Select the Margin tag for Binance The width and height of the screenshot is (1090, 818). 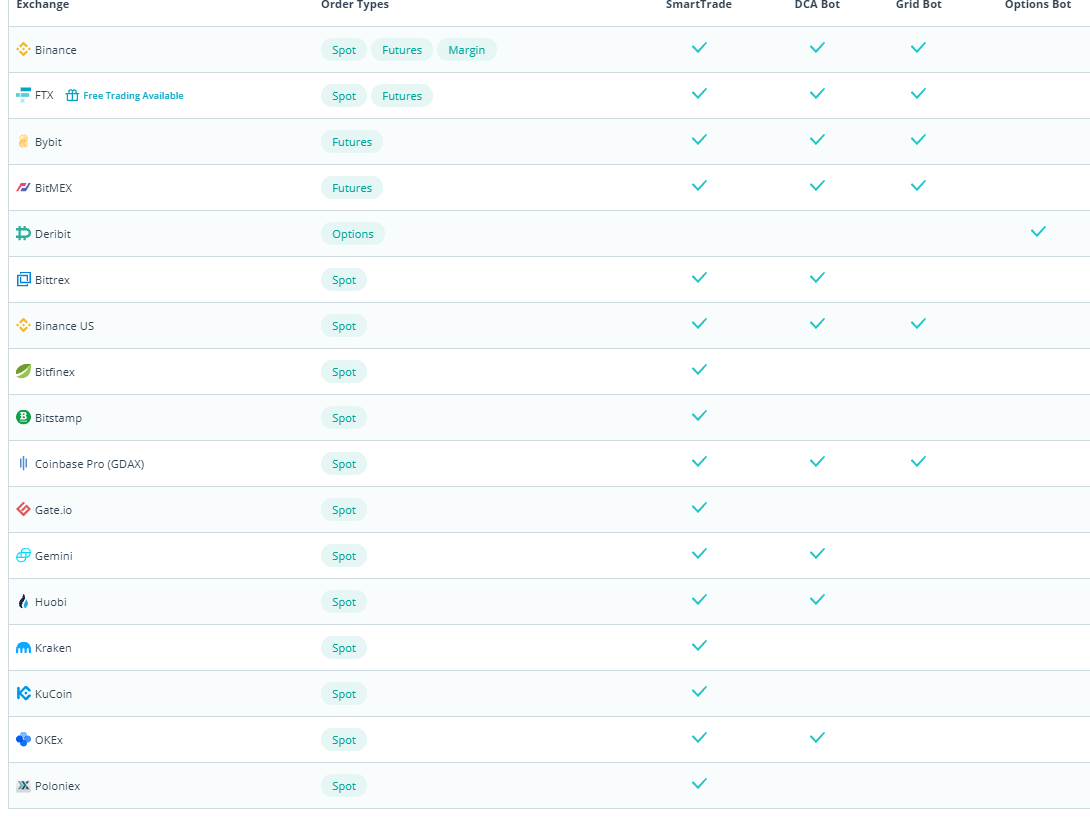click(x=466, y=50)
